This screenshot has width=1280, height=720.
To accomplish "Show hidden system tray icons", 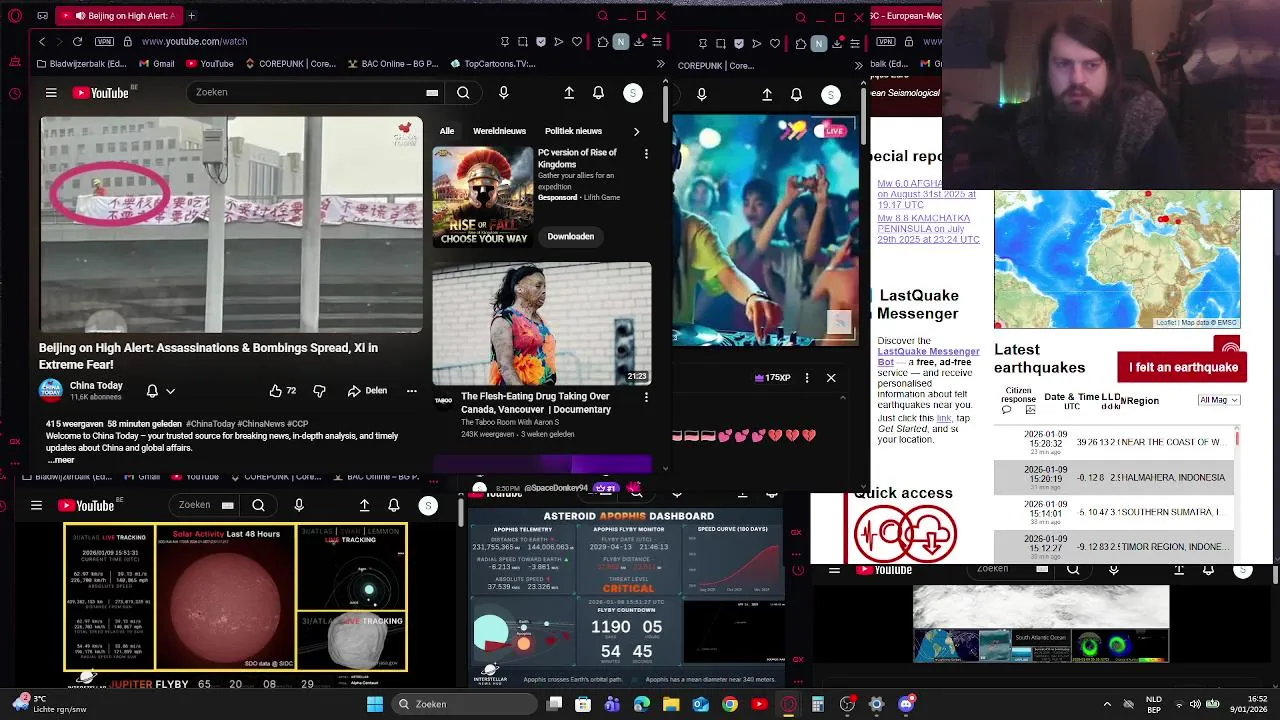I will coord(1107,704).
